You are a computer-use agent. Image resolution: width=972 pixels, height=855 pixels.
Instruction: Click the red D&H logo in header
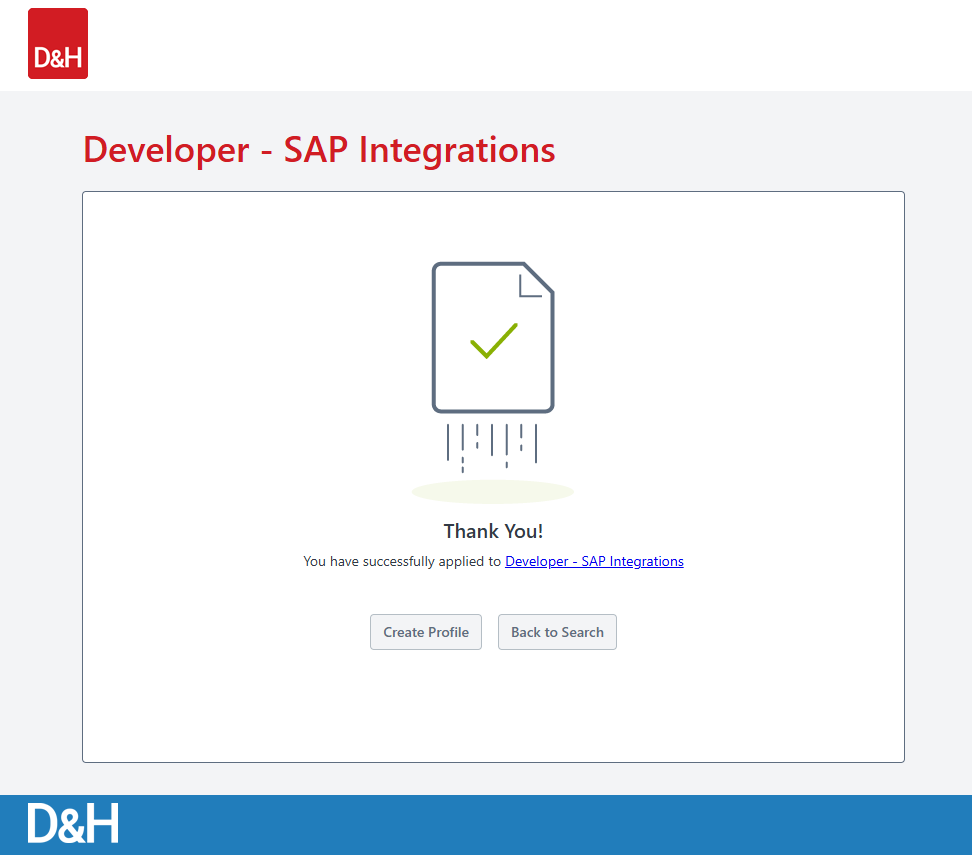coord(58,44)
